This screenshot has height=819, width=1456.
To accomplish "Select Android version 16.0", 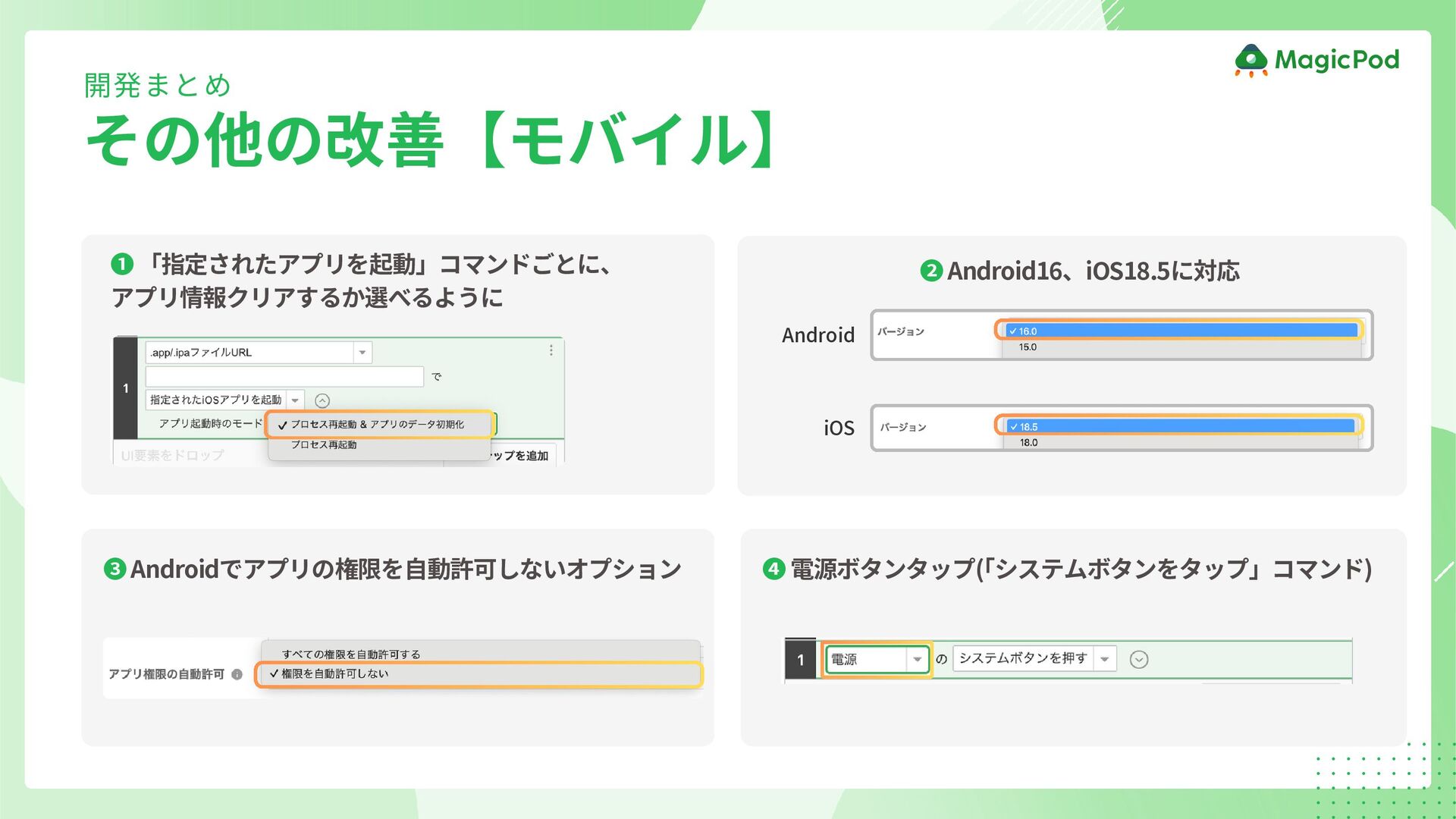I will pos(1179,331).
